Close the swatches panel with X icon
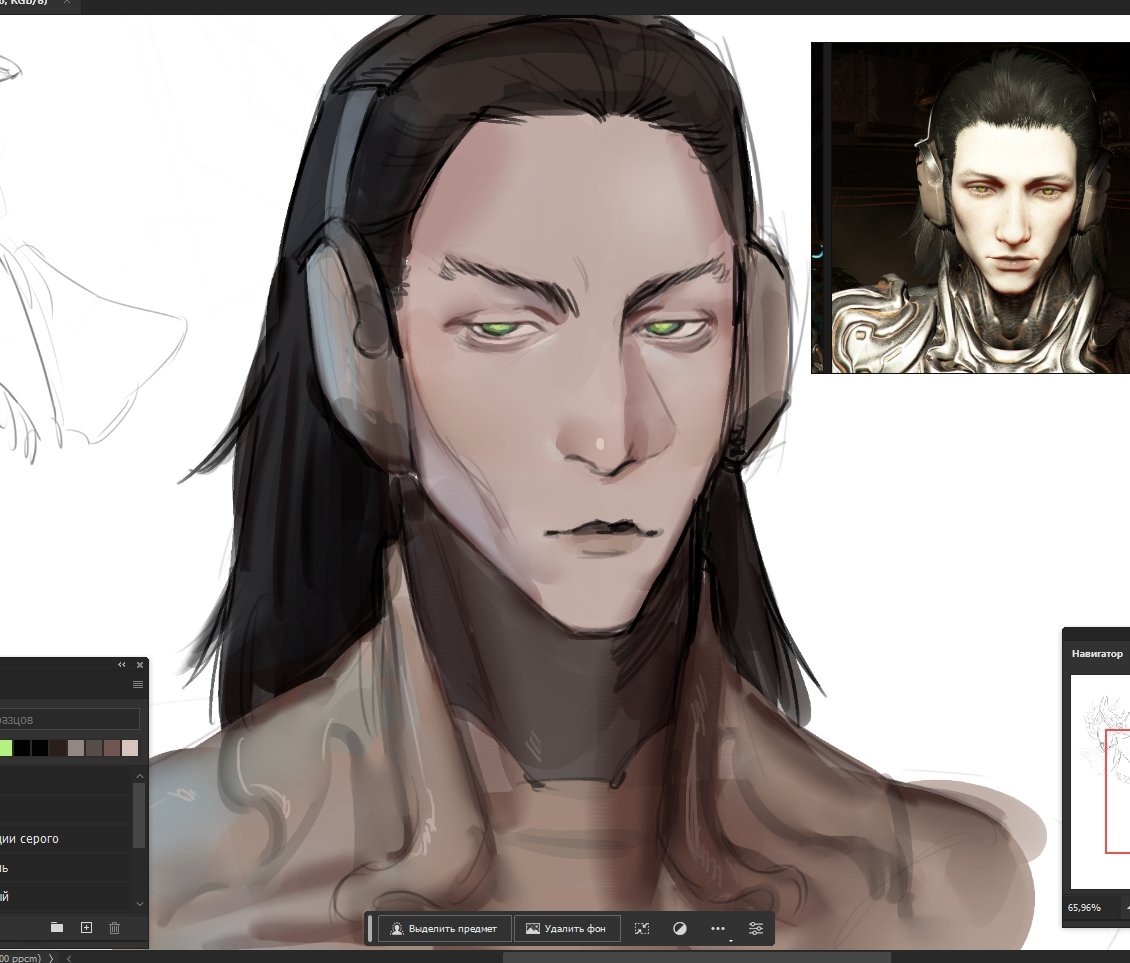The width and height of the screenshot is (1130, 963). pos(140,665)
